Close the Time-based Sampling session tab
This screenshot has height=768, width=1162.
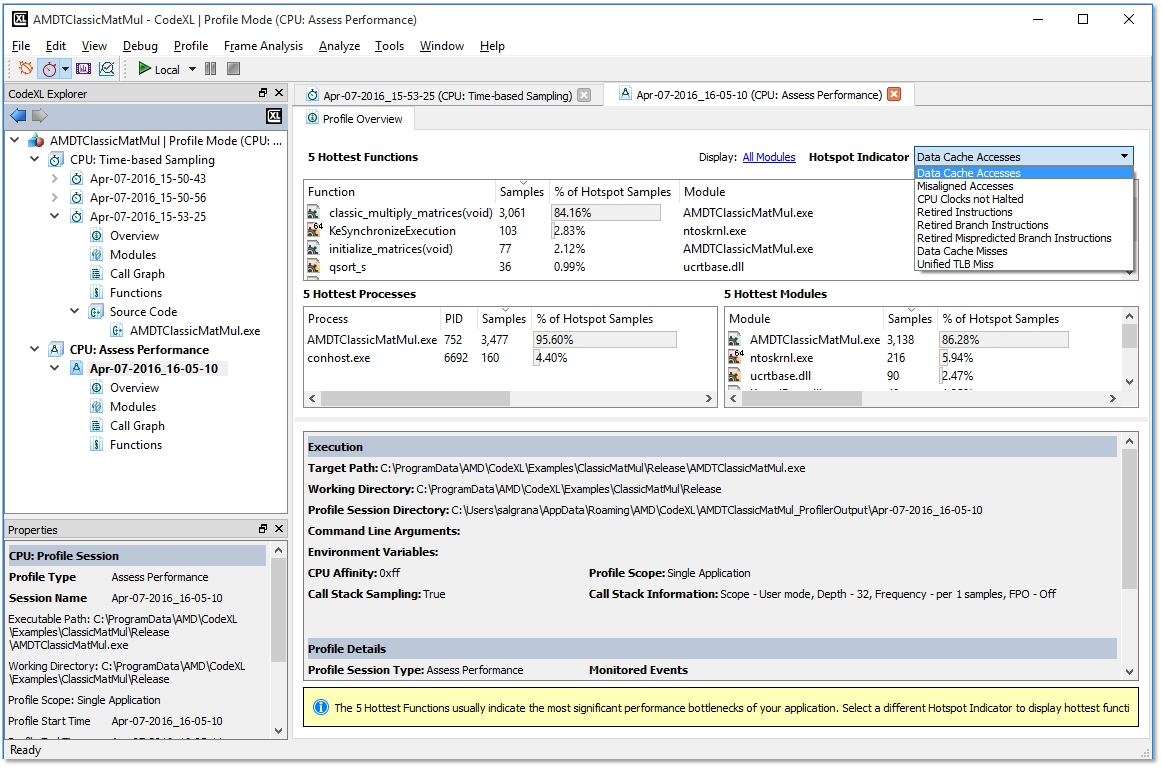[584, 95]
